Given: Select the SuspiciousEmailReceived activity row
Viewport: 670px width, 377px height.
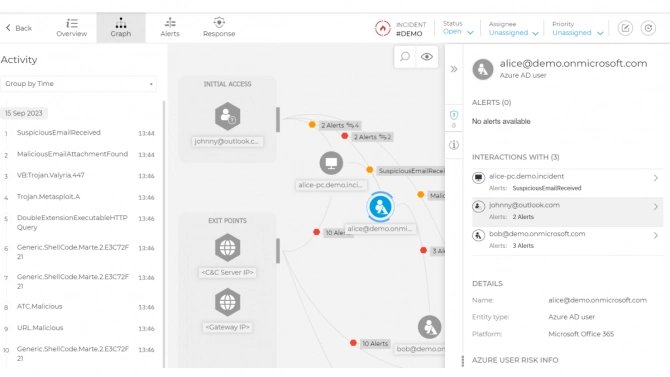Looking at the screenshot, I should [79, 133].
